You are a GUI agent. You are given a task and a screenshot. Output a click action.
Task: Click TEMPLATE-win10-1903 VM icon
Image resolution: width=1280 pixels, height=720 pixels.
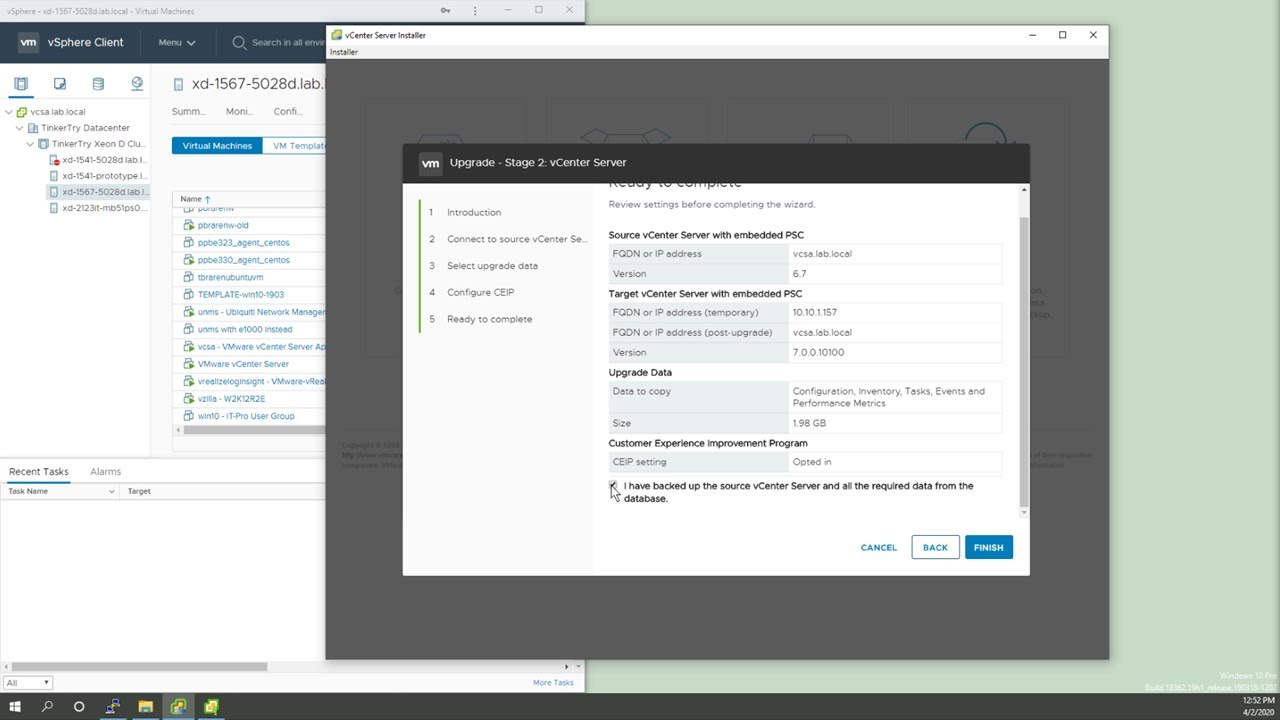coord(189,294)
